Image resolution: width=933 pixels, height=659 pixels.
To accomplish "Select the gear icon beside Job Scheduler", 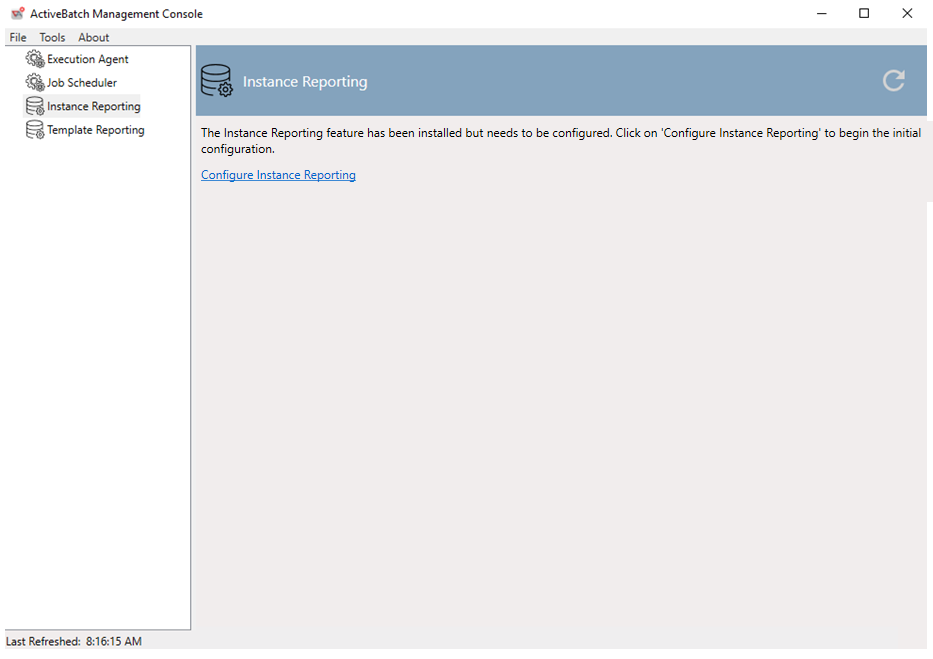I will [x=34, y=82].
